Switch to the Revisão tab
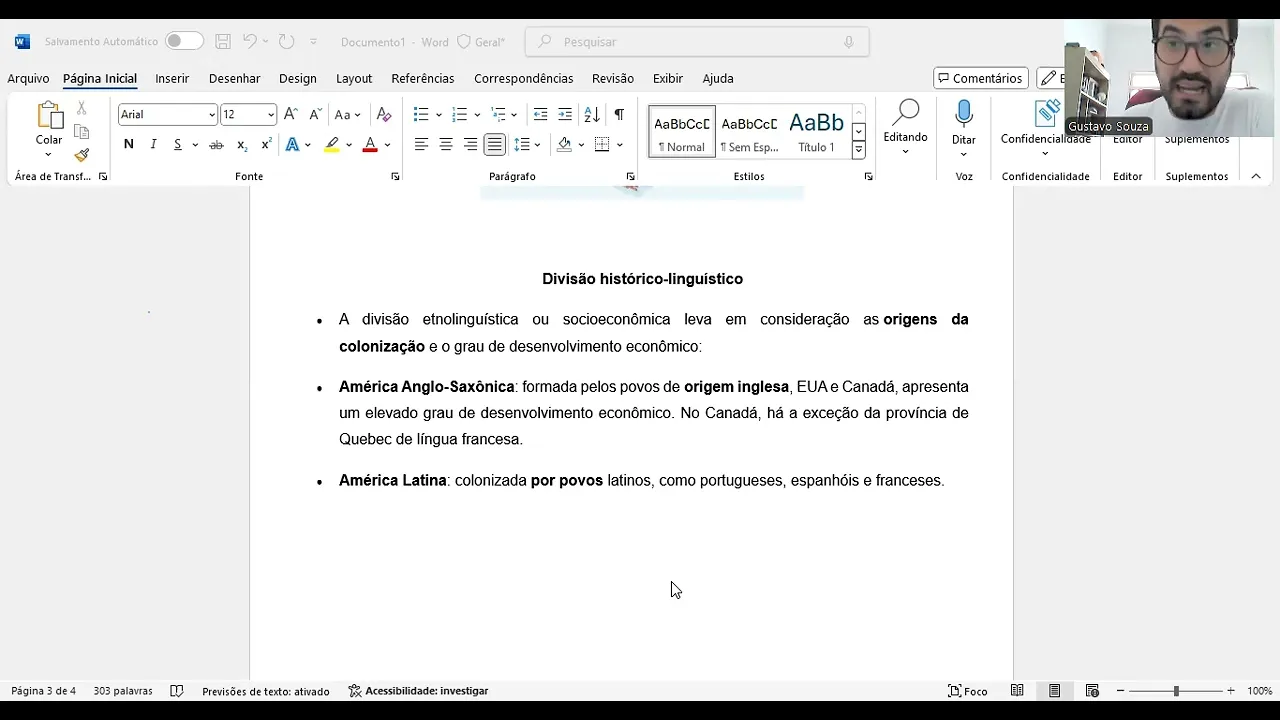The image size is (1280, 720). 613,78
